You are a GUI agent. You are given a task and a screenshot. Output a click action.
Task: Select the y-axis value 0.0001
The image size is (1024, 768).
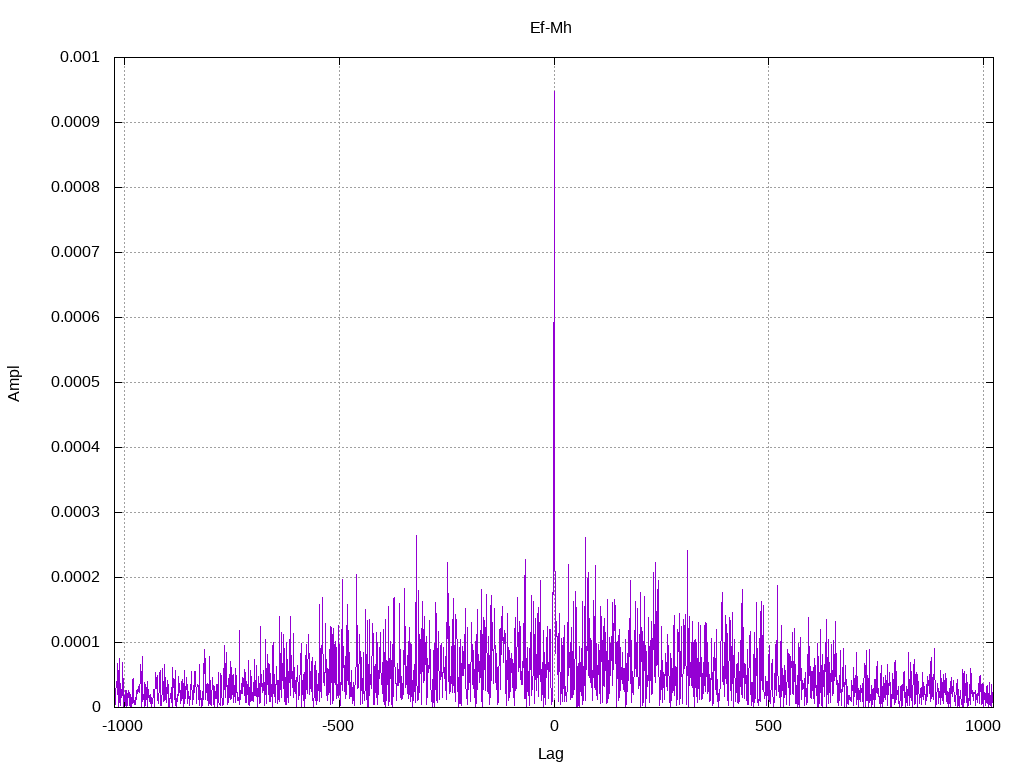(x=75, y=642)
